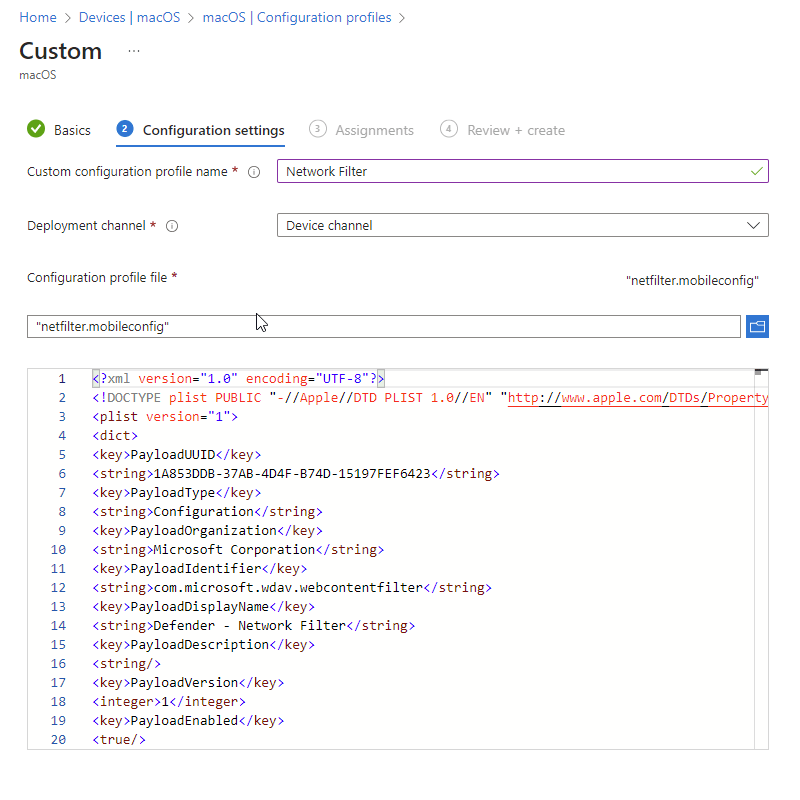This screenshot has height=800, width=800.
Task: Click info icon beside Deployment channel
Action: click(x=172, y=226)
